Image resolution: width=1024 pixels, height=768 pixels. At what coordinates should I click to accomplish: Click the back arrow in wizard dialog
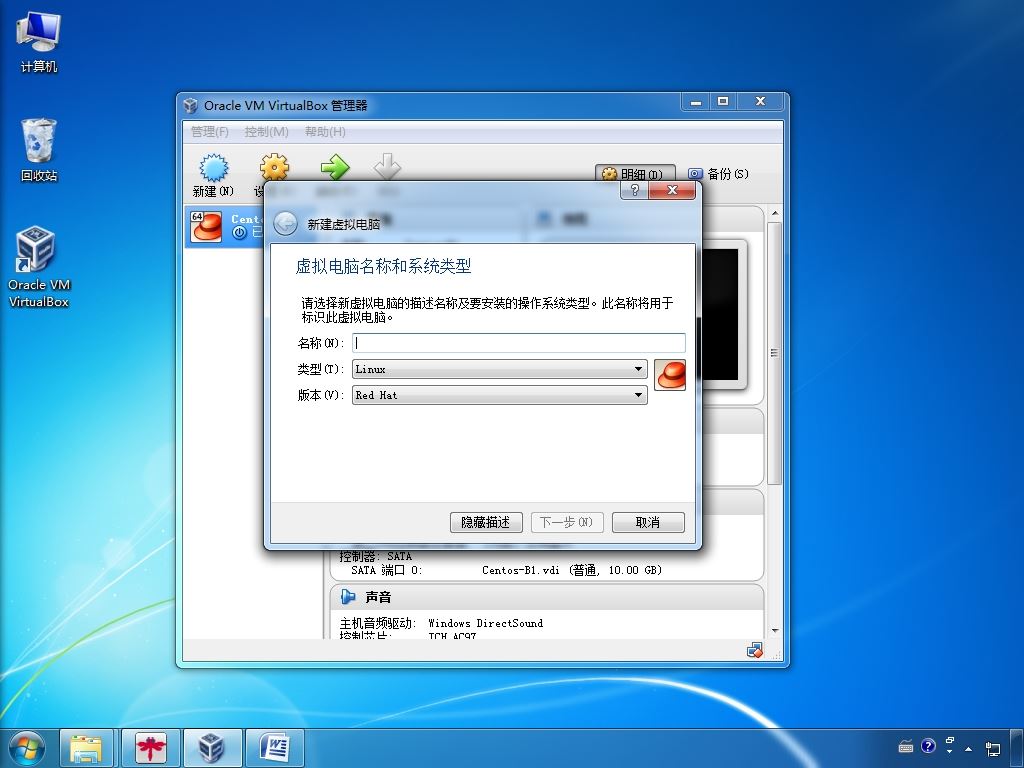(x=285, y=224)
